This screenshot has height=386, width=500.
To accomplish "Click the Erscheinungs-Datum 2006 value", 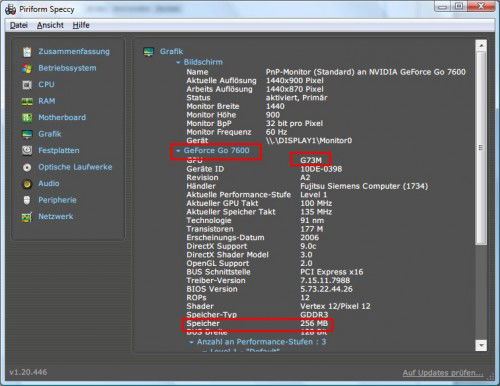I will 309,238.
